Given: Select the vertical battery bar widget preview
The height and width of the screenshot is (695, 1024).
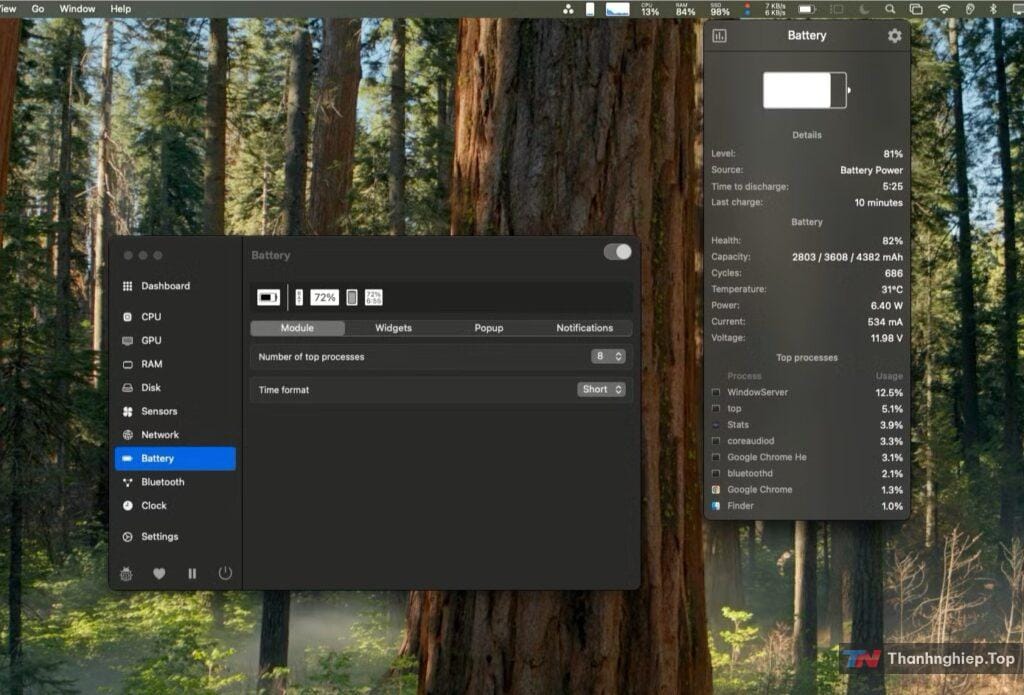Looking at the screenshot, I should click(x=351, y=298).
